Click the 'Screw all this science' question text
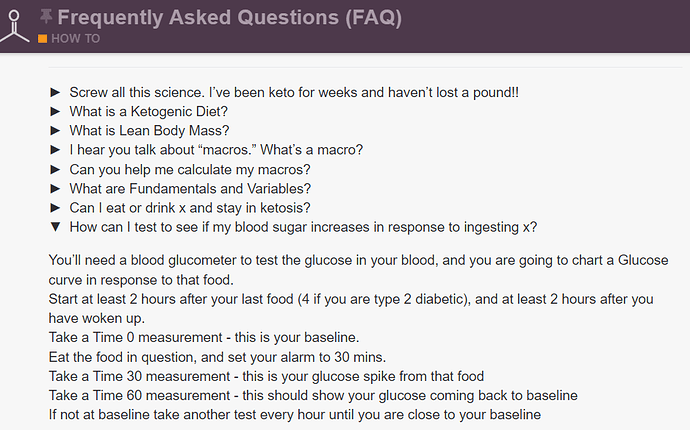690x430 pixels. (x=294, y=92)
